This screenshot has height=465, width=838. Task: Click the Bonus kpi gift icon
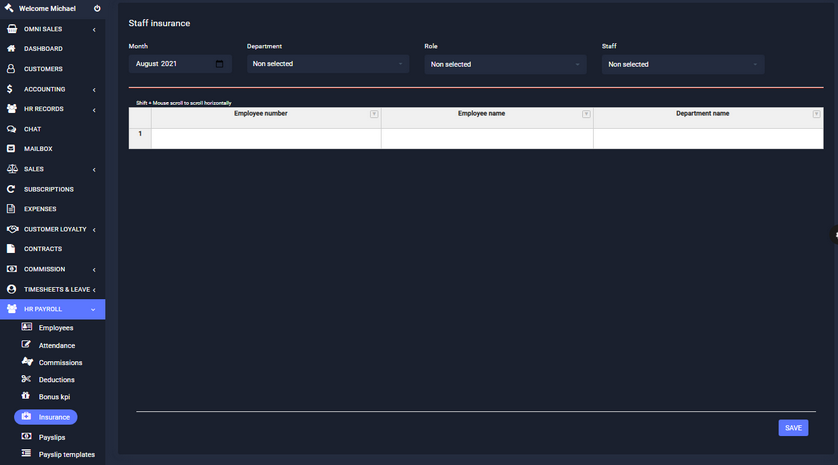pos(27,397)
